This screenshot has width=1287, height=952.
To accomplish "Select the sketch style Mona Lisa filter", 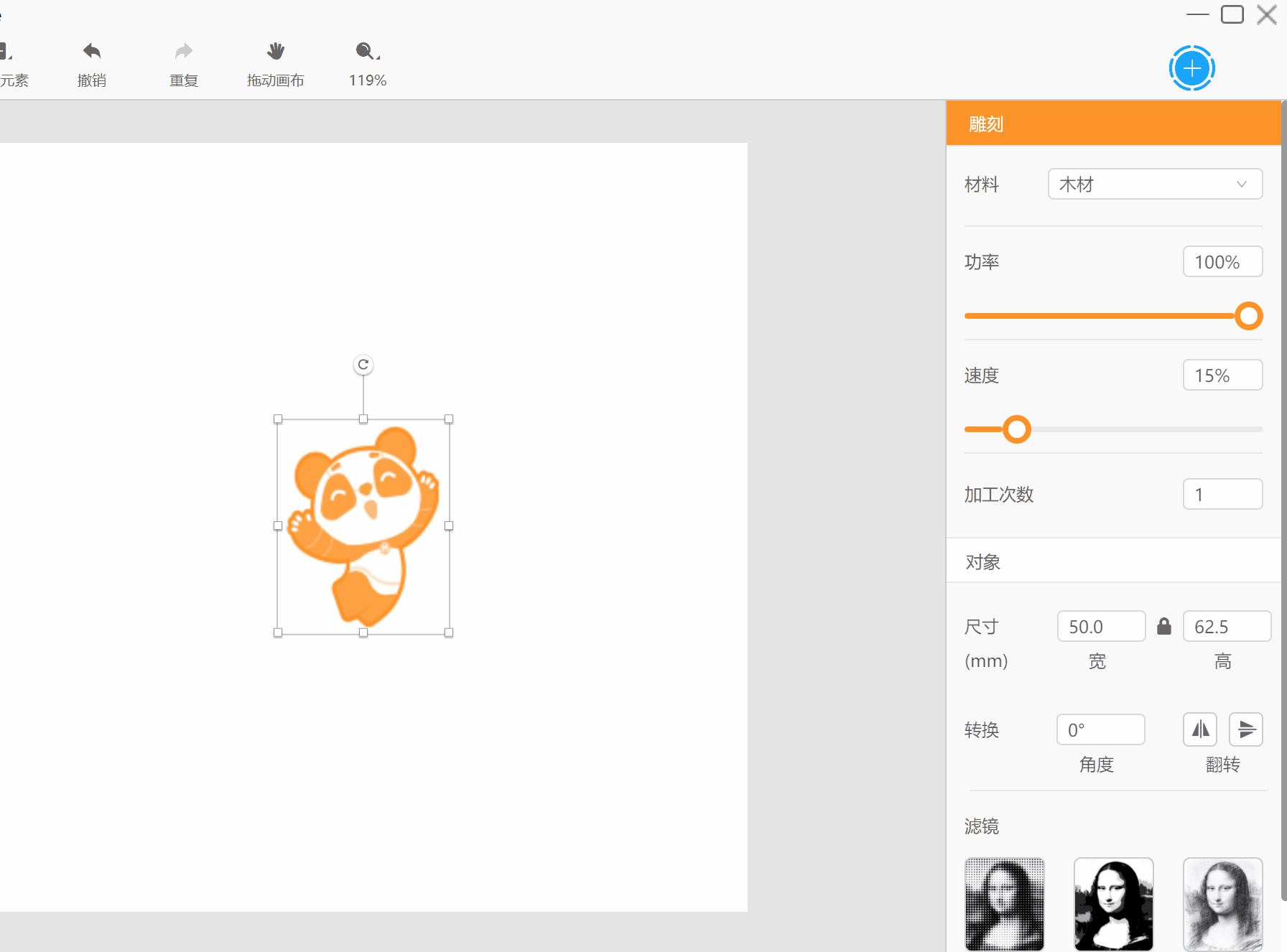I will pyautogui.click(x=1223, y=905).
